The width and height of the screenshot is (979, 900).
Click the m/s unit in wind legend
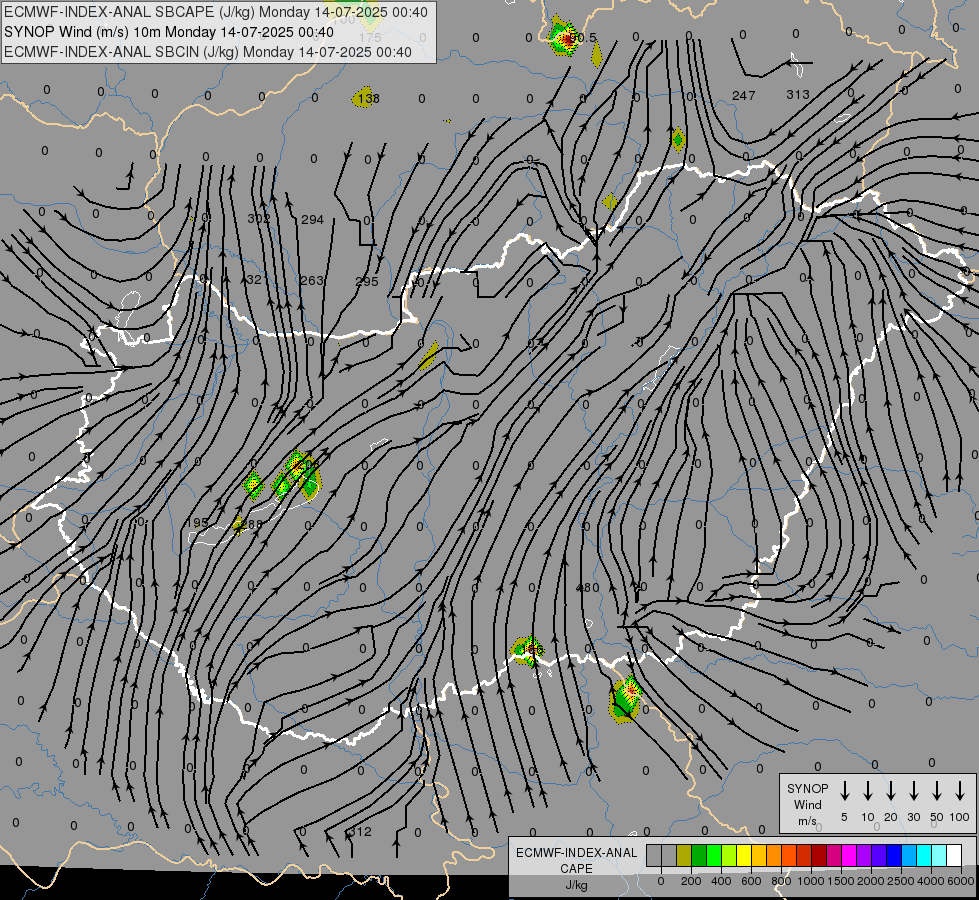tap(807, 821)
